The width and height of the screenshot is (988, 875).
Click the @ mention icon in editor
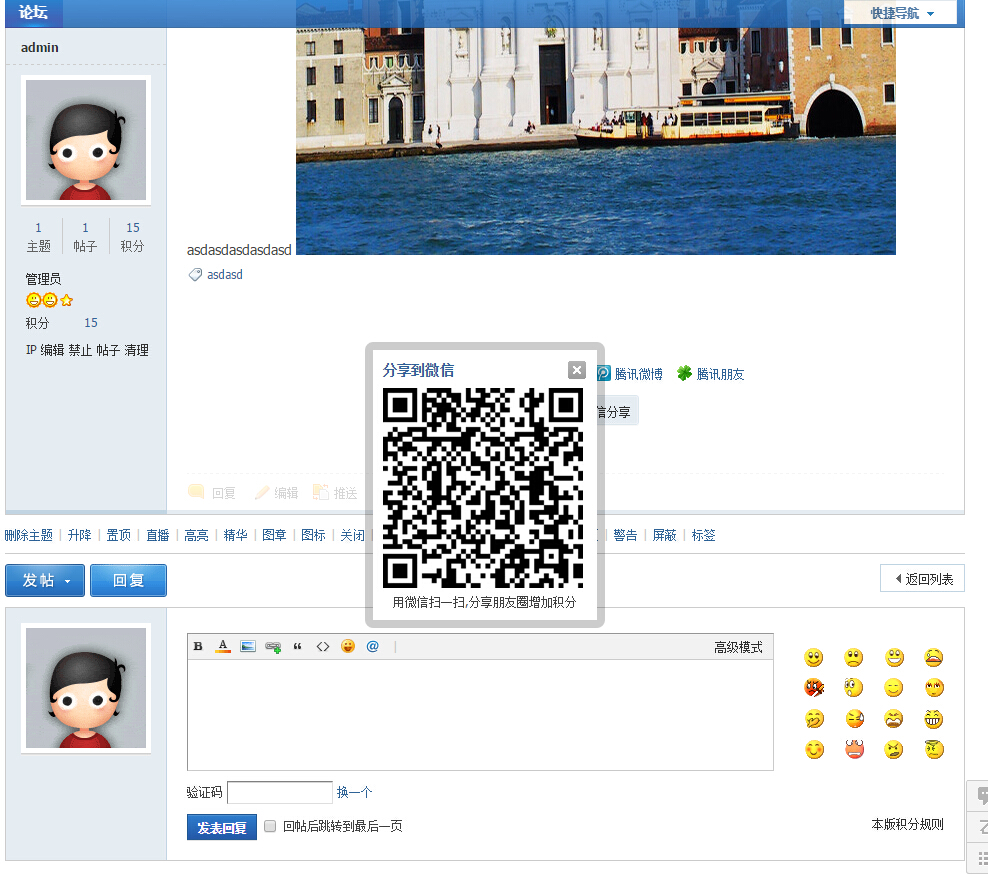click(373, 647)
